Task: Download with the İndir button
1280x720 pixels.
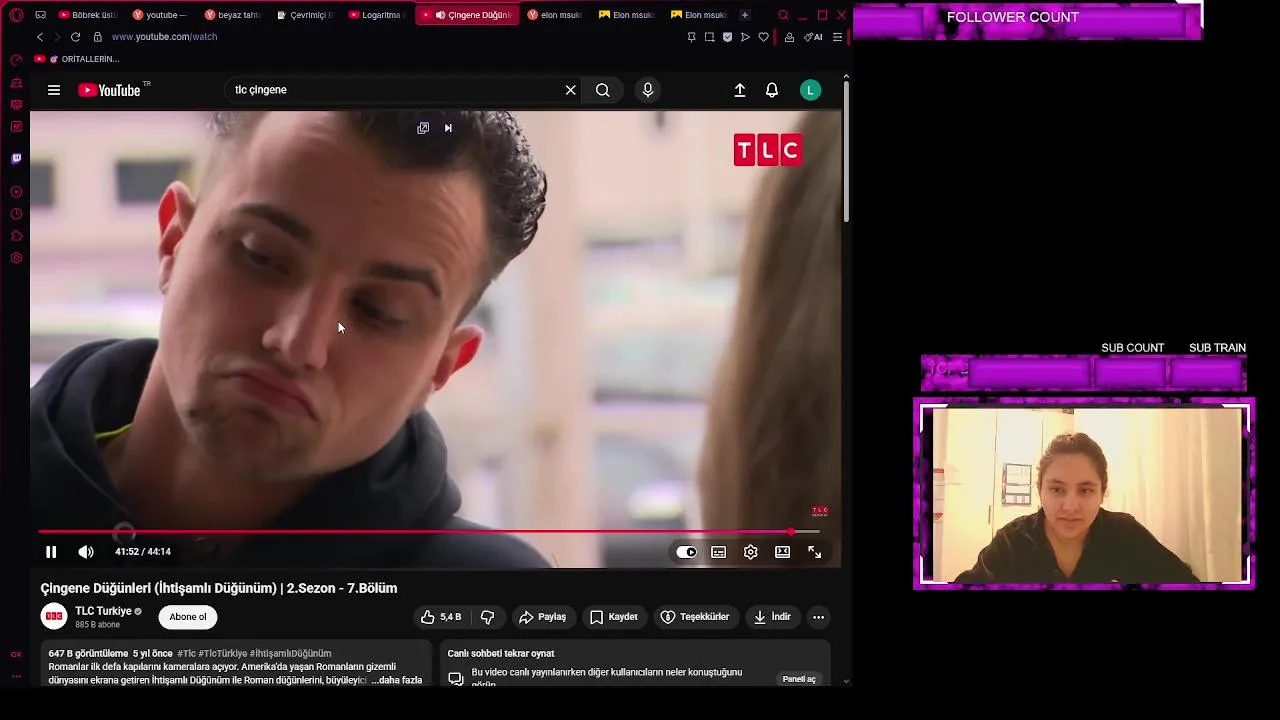Action: pos(772,617)
